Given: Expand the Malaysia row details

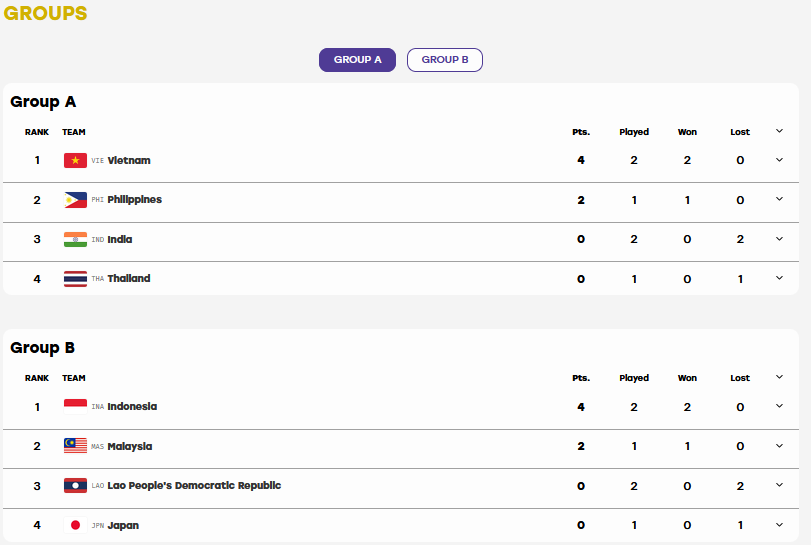Looking at the screenshot, I should 779,446.
